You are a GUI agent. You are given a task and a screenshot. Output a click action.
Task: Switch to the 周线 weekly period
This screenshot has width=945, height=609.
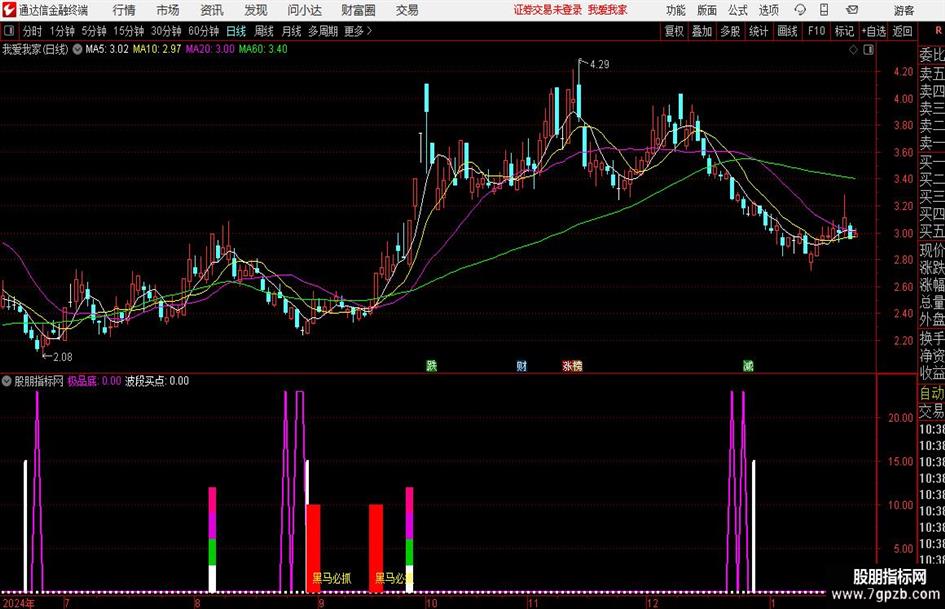(x=264, y=31)
